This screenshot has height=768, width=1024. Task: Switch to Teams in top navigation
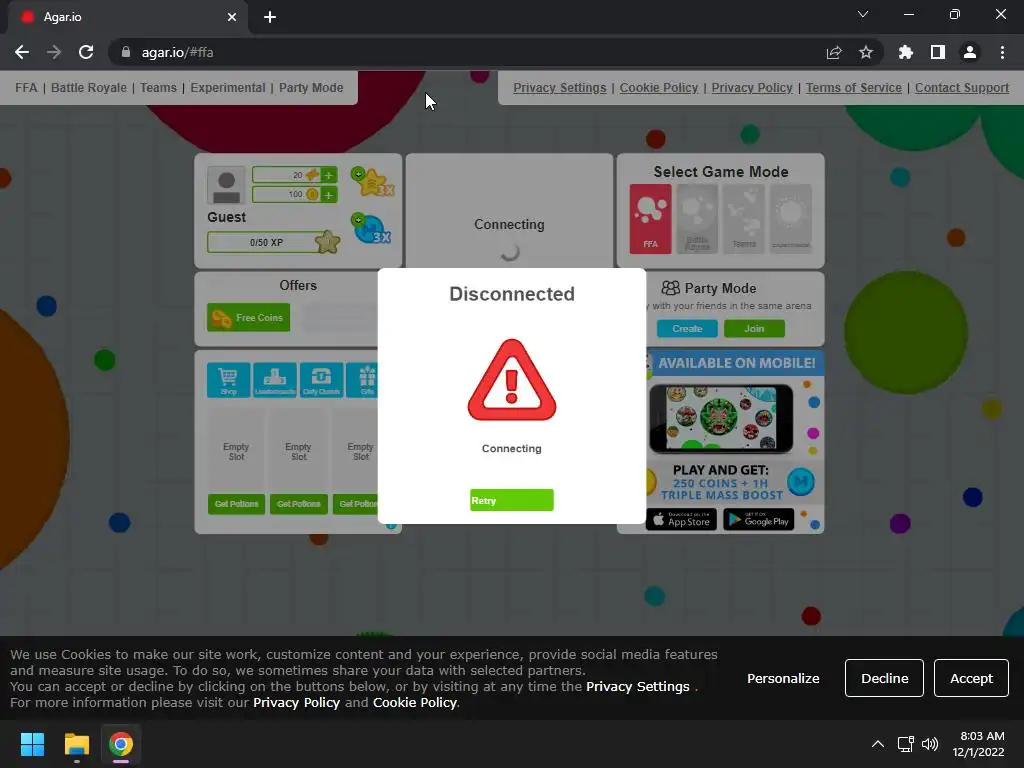pos(158,88)
